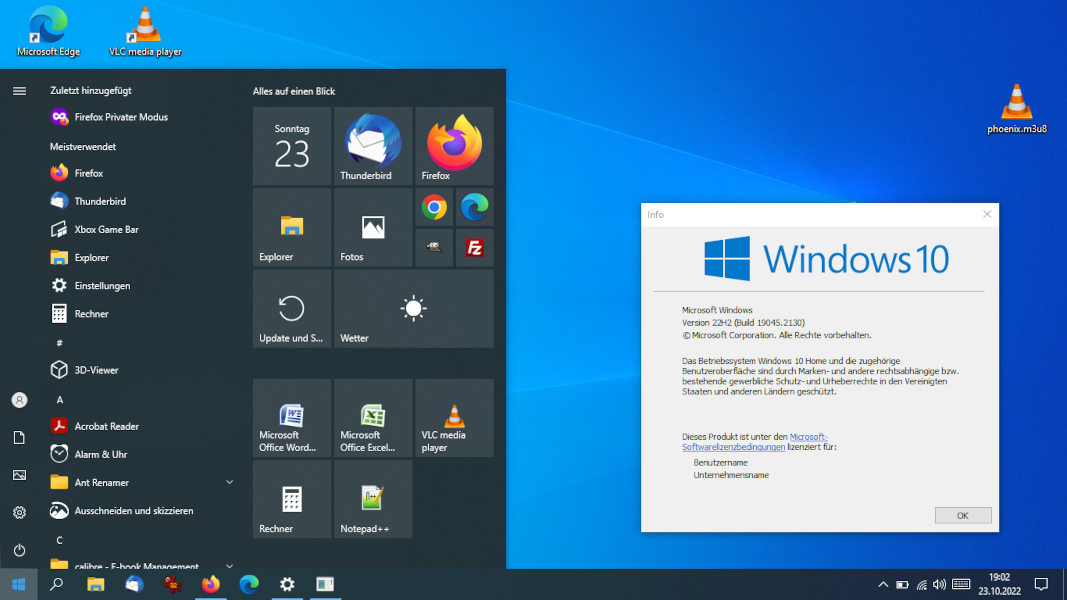Open the Notepad++ tile
The height and width of the screenshot is (600, 1067).
click(373, 499)
